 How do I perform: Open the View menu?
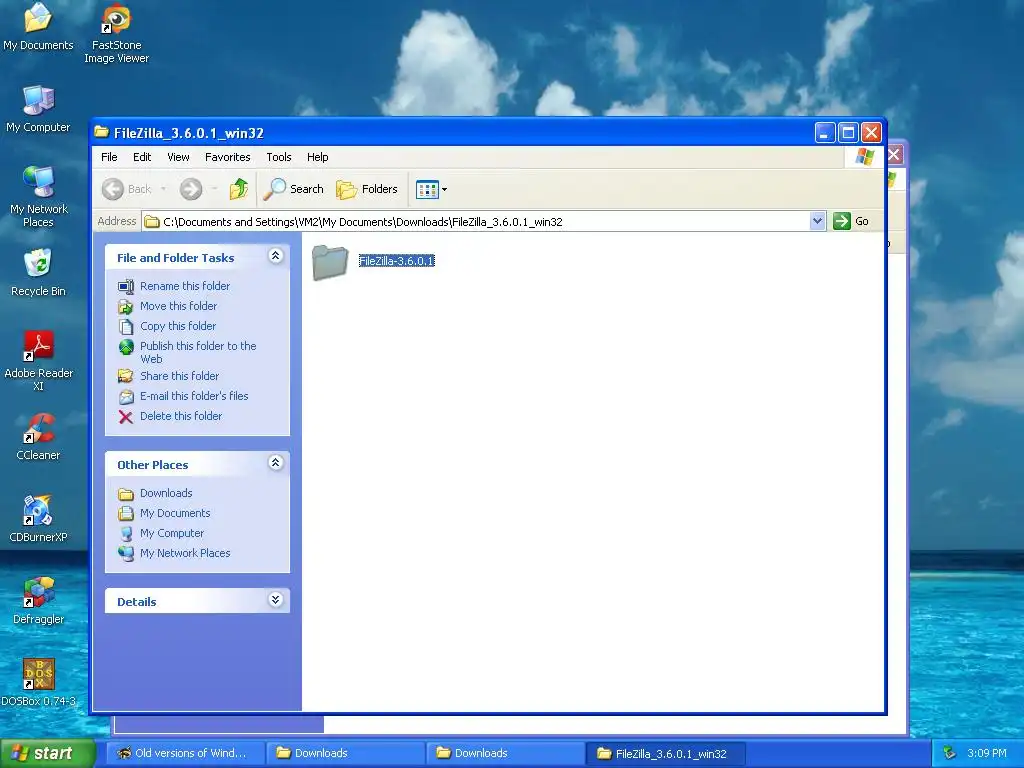click(x=178, y=157)
